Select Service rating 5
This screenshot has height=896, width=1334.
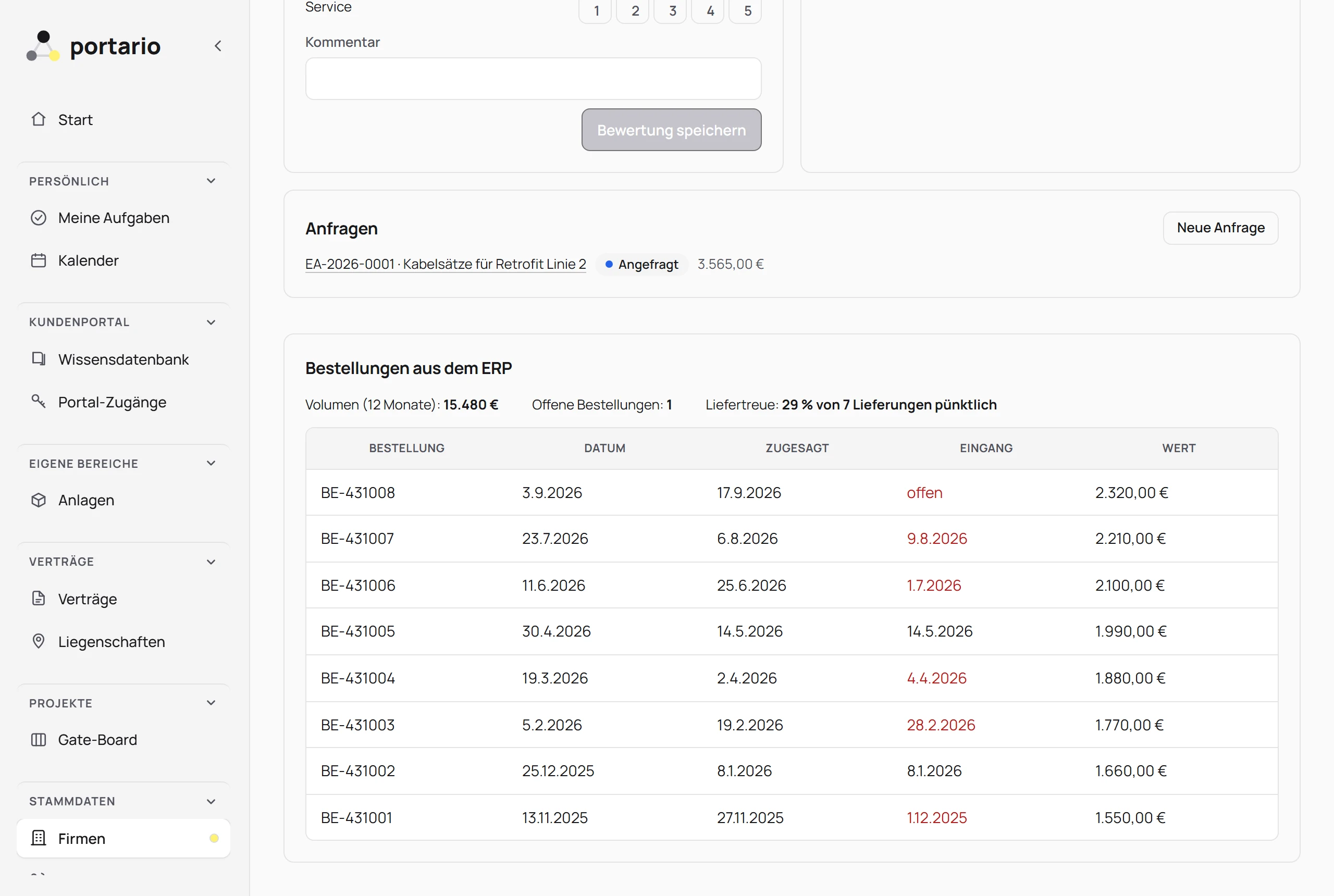tap(746, 11)
